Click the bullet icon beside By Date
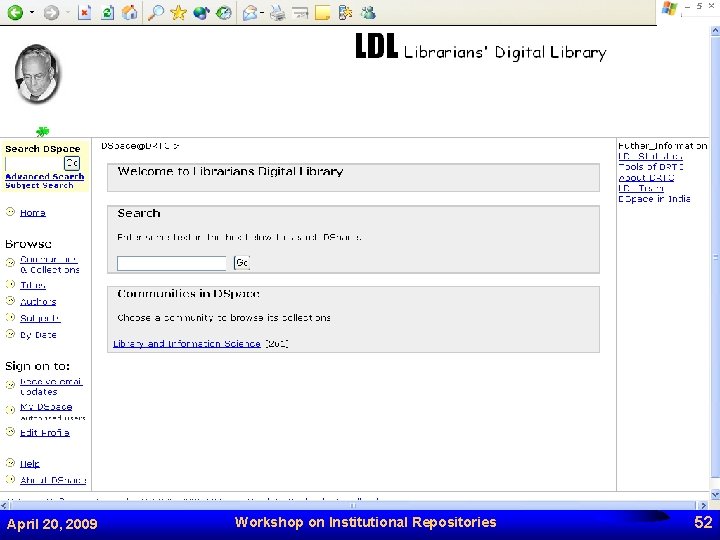Screen dimensions: 720x540 click(x=10, y=334)
